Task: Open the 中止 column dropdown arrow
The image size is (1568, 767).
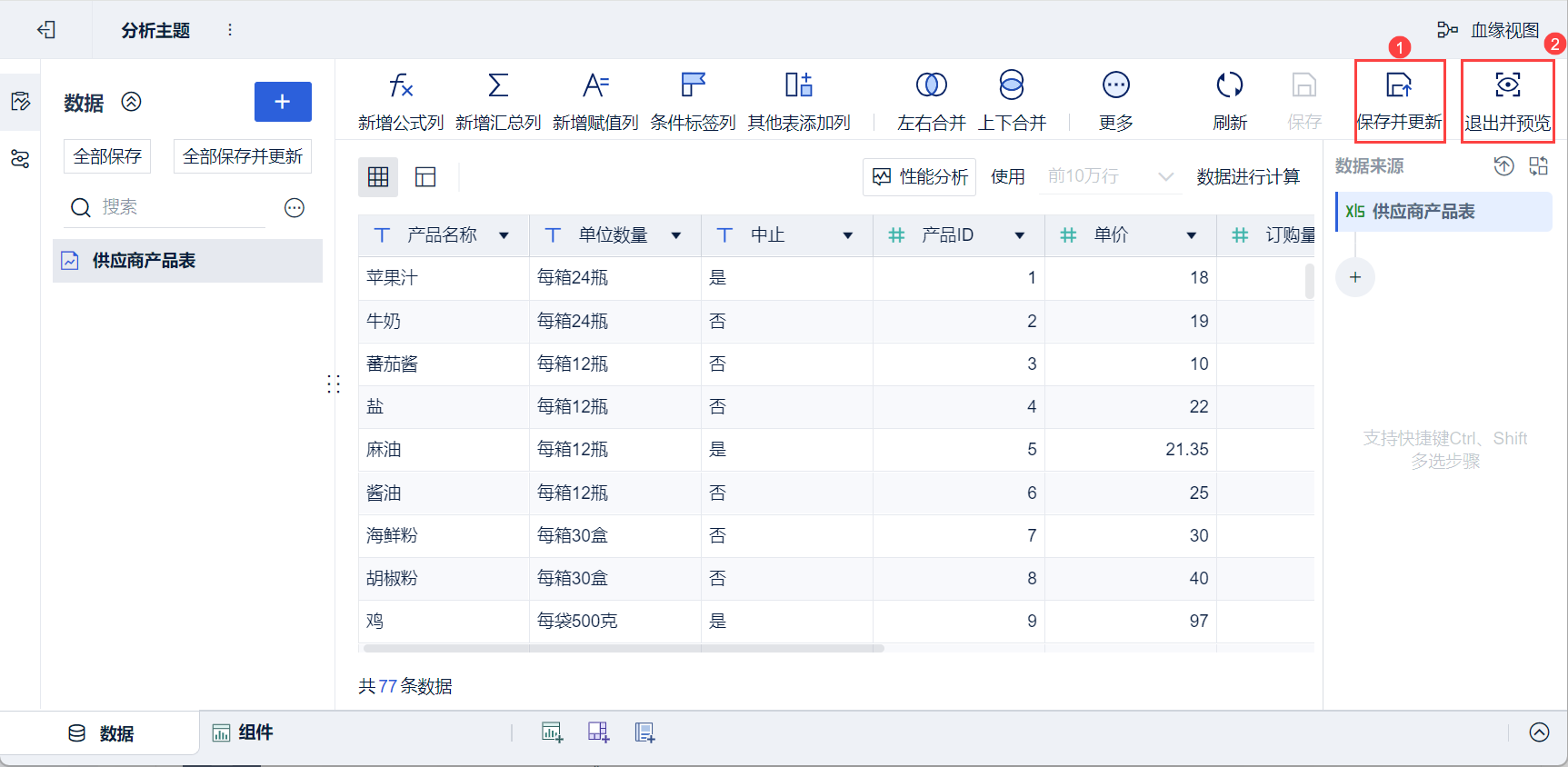Action: click(847, 236)
